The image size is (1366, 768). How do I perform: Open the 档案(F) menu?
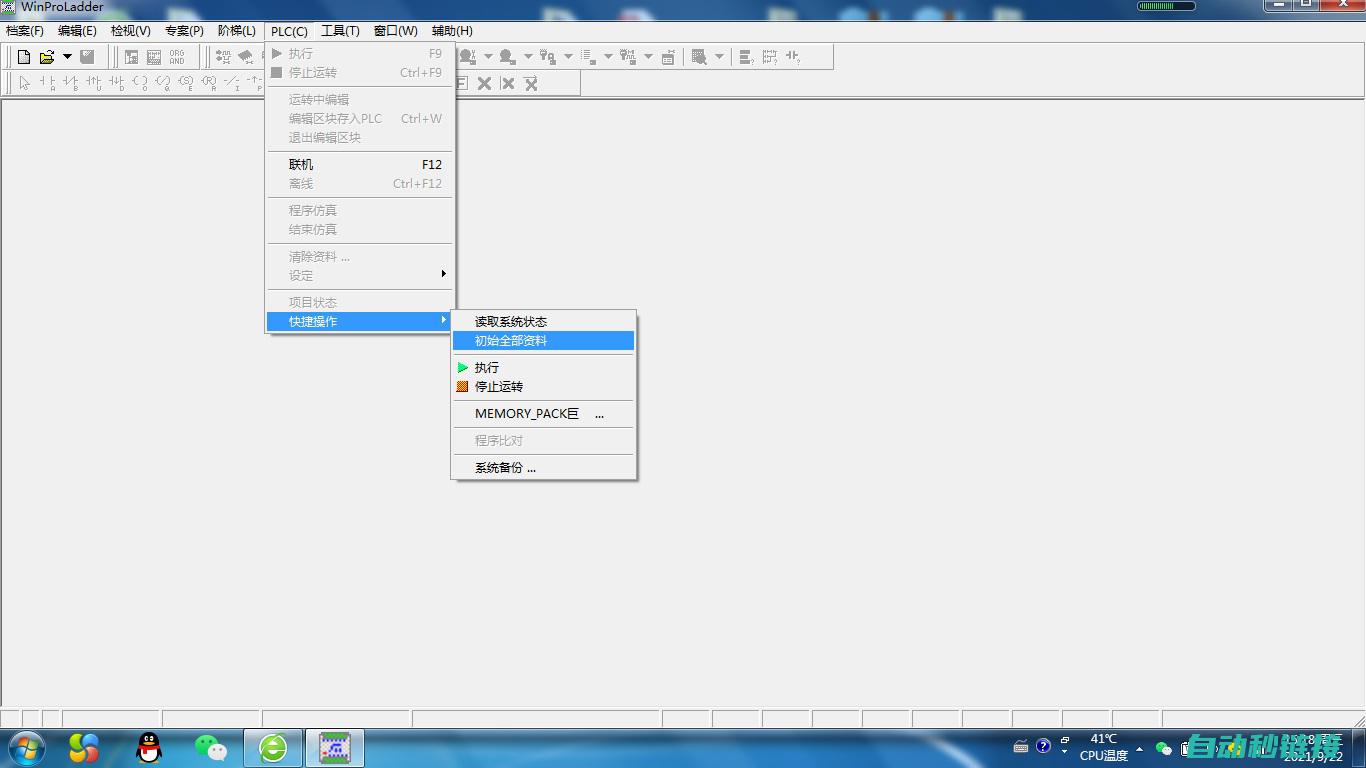25,31
